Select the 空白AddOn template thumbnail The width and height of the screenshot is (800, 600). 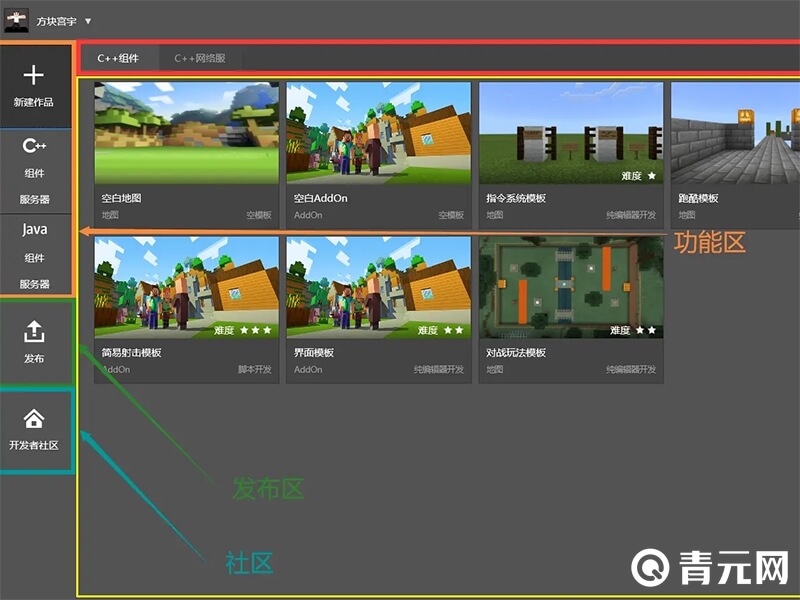[x=379, y=133]
